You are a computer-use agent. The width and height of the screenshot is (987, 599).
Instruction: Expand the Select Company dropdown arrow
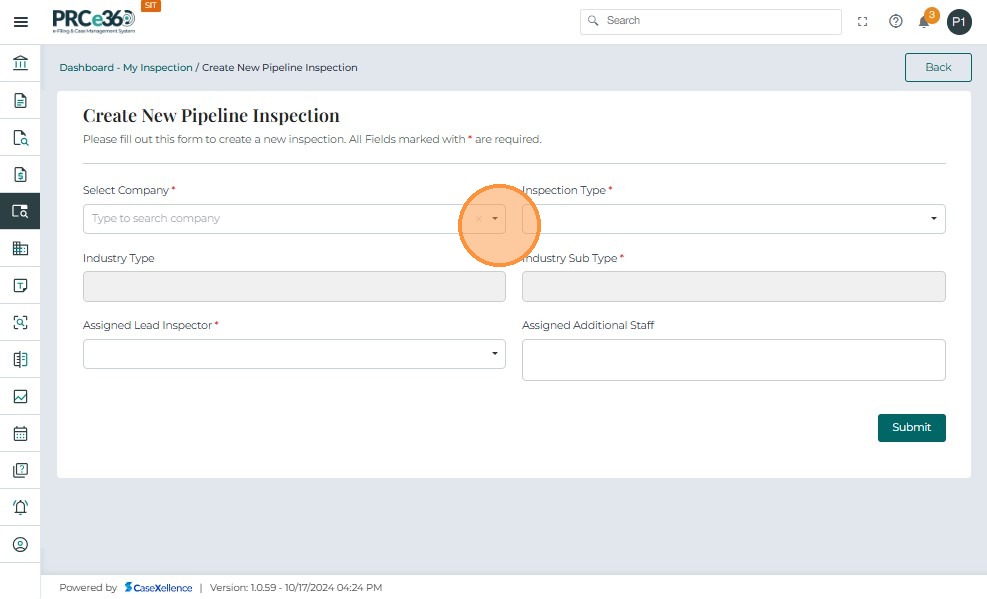495,219
